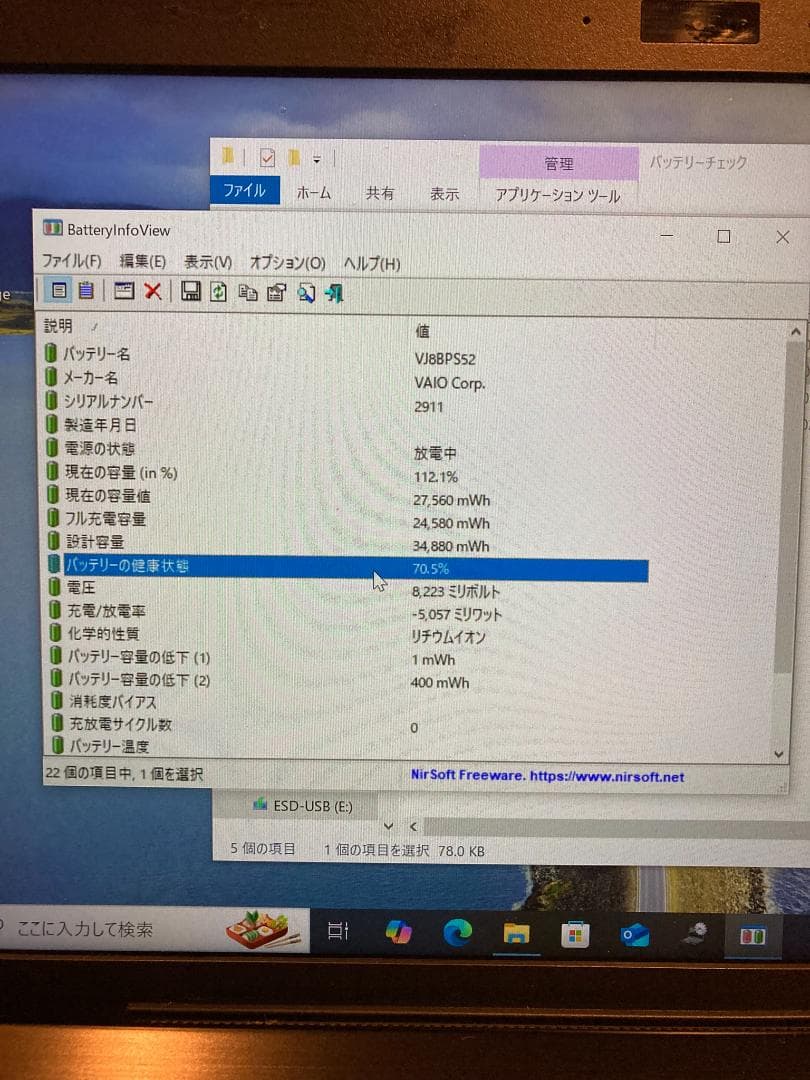Click the copy selected items icon
810x1080 pixels.
click(247, 293)
